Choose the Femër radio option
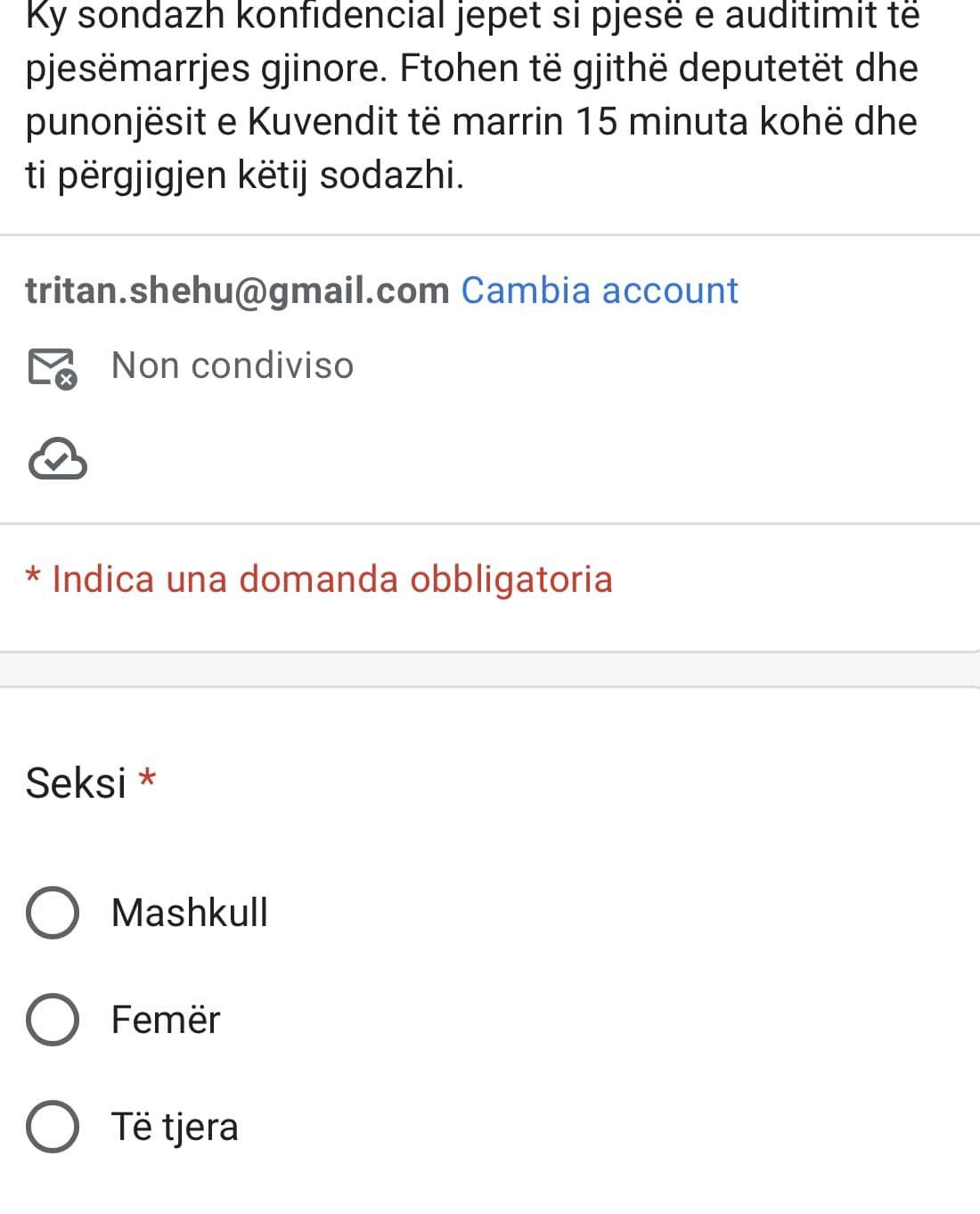The width and height of the screenshot is (980, 1214). (x=53, y=1020)
